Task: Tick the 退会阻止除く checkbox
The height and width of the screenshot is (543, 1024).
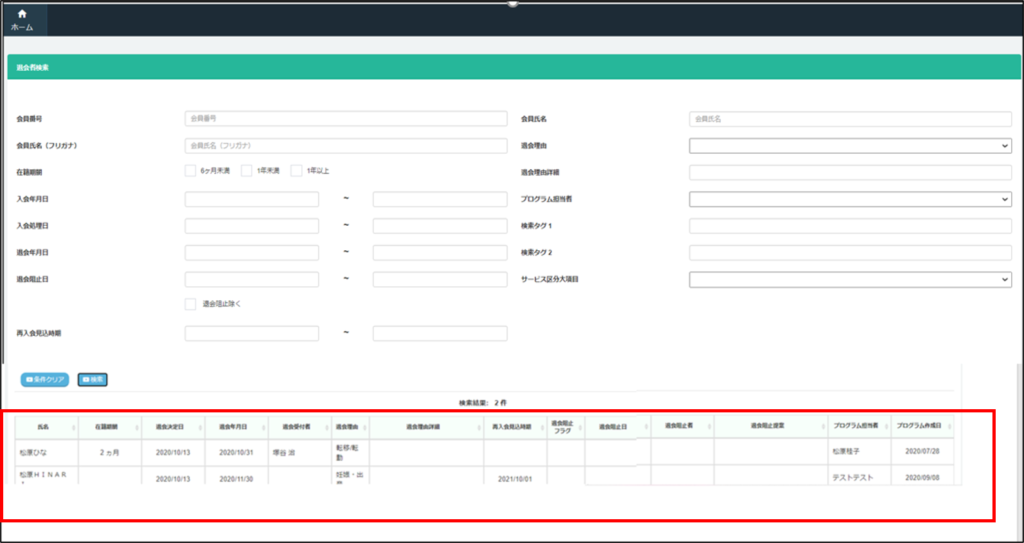Action: 190,304
